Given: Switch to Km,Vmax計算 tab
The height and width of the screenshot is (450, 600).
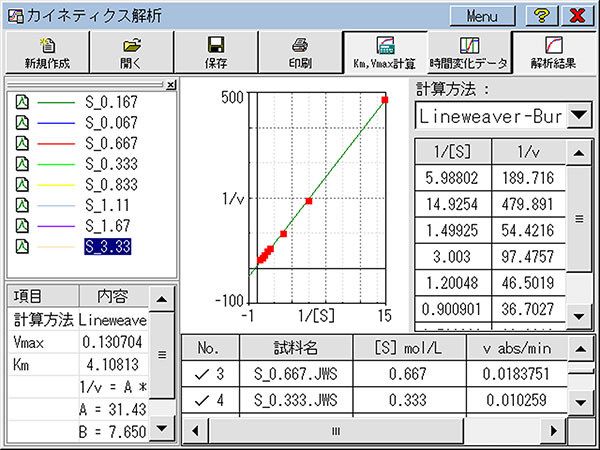Looking at the screenshot, I should coord(385,53).
